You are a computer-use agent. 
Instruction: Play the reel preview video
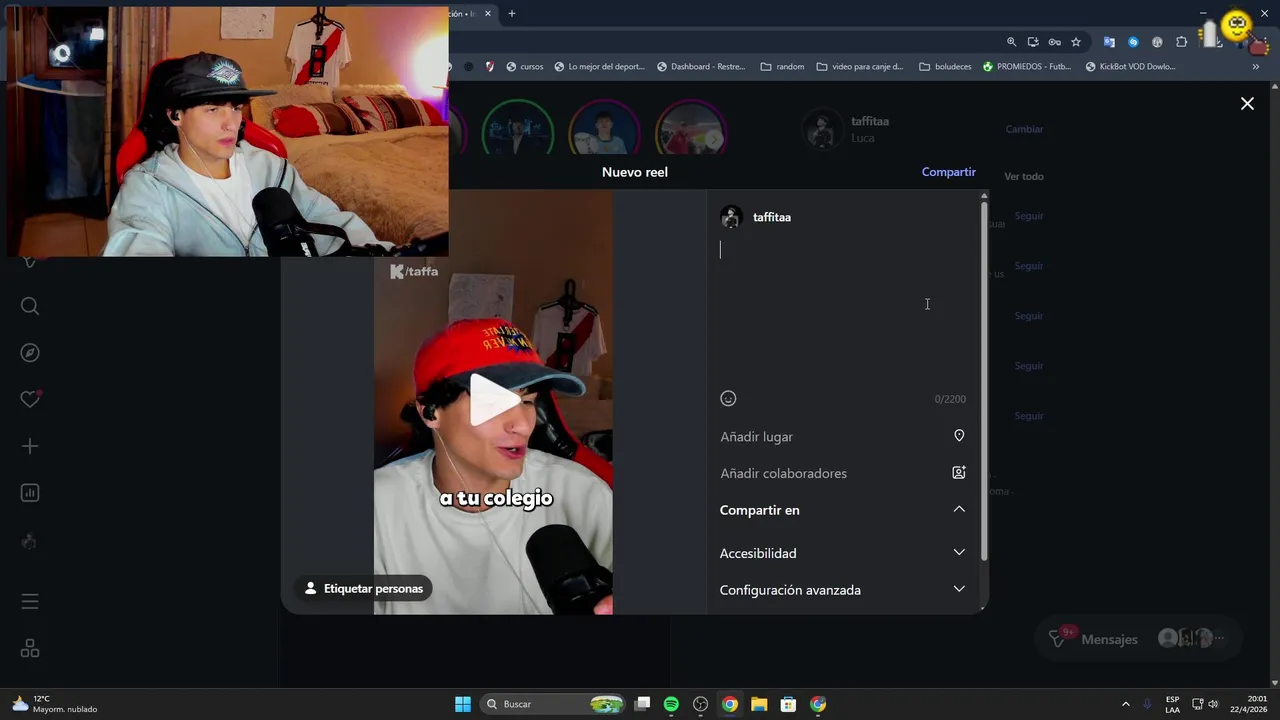[x=494, y=400]
